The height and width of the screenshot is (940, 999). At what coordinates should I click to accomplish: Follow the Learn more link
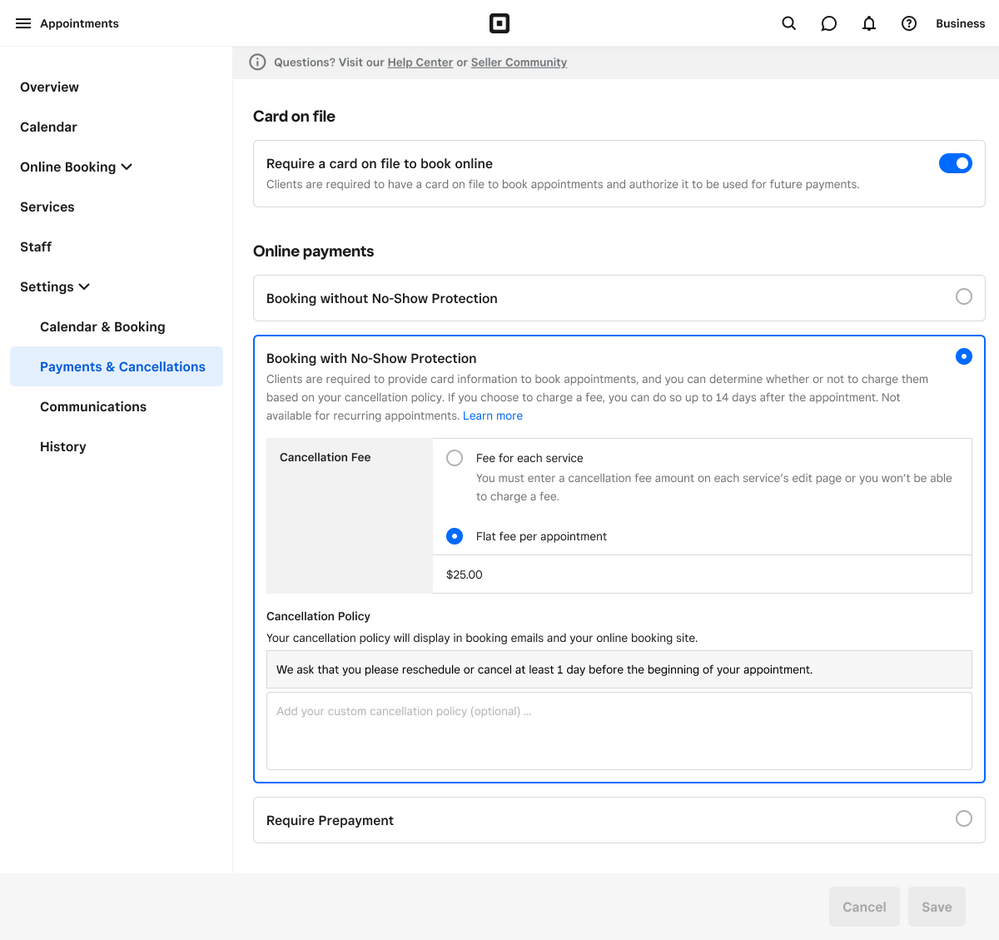pos(492,416)
